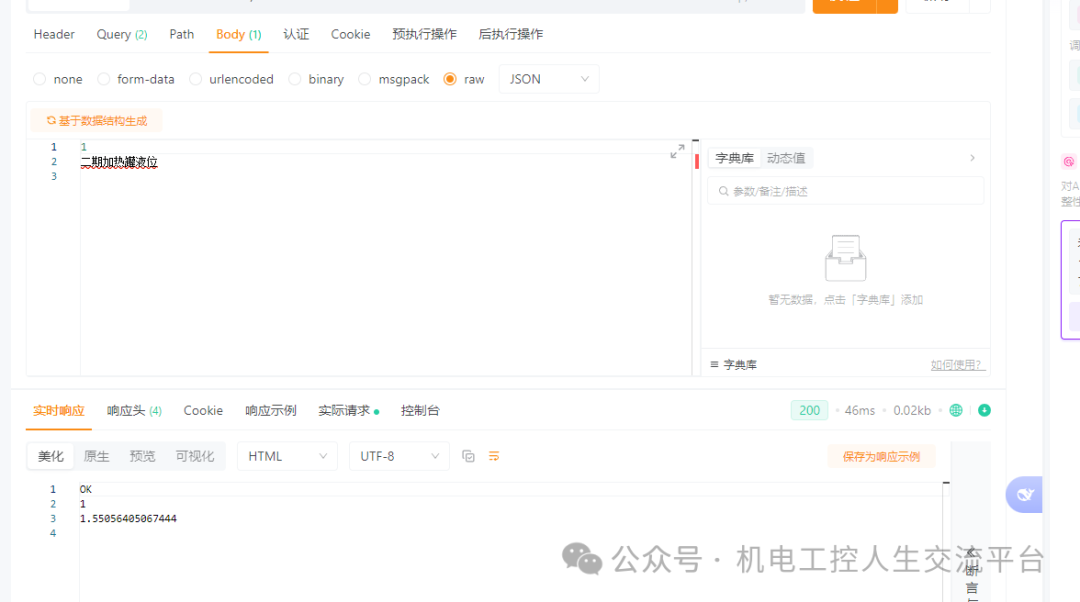Open the Header tab
The image size is (1080, 602).
54,34
